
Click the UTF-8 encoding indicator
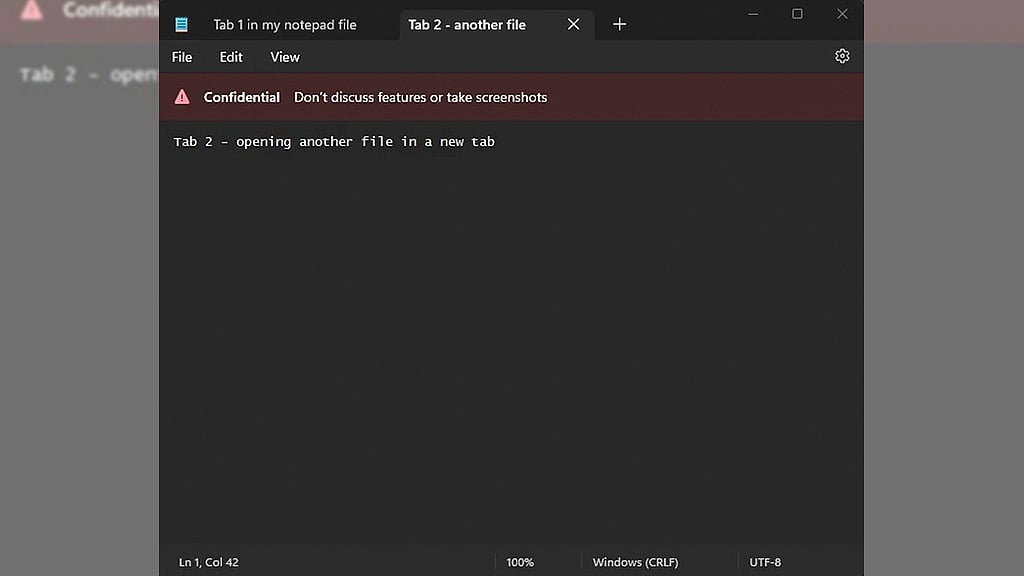tap(765, 562)
